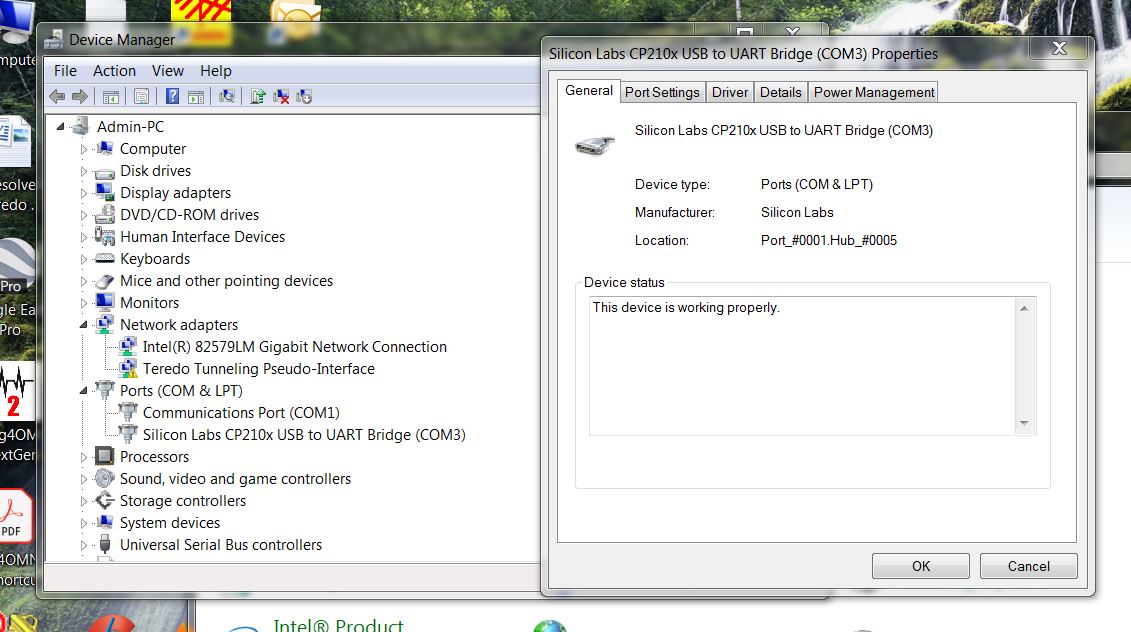Click the Network adapters category icon
This screenshot has height=632, width=1131.
click(105, 324)
